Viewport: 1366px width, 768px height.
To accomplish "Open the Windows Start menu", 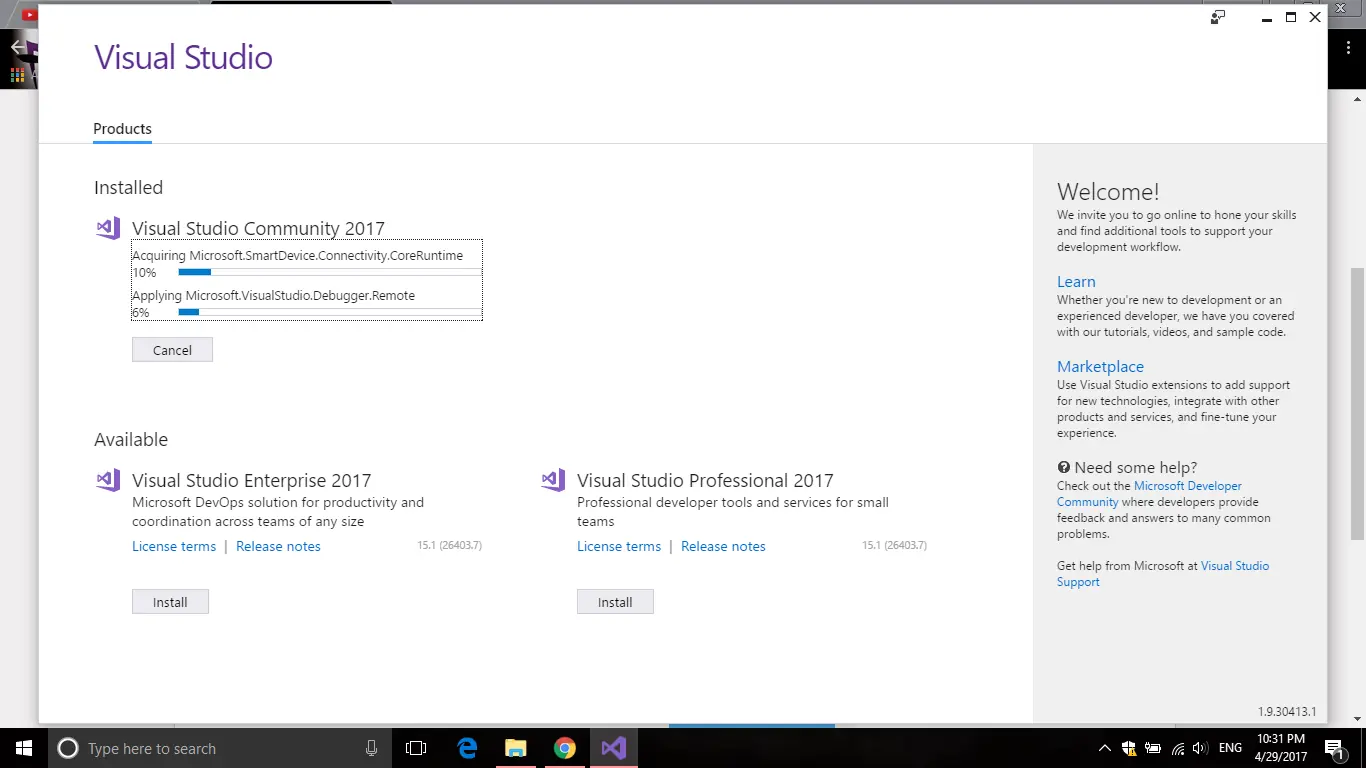I will 22,748.
